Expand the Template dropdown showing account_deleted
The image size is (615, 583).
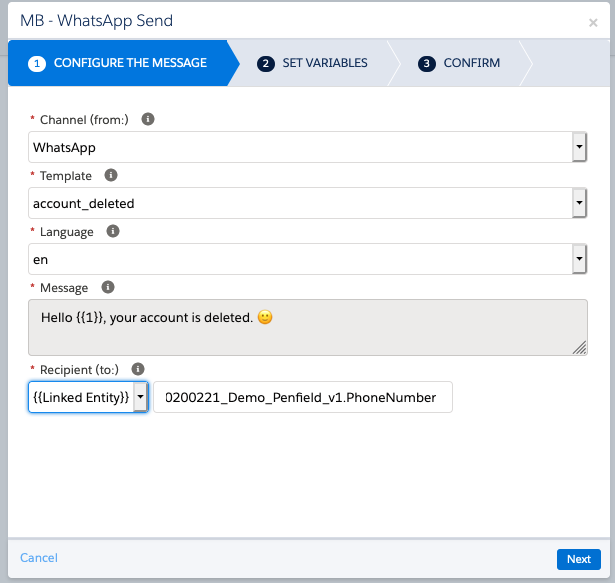coord(578,204)
